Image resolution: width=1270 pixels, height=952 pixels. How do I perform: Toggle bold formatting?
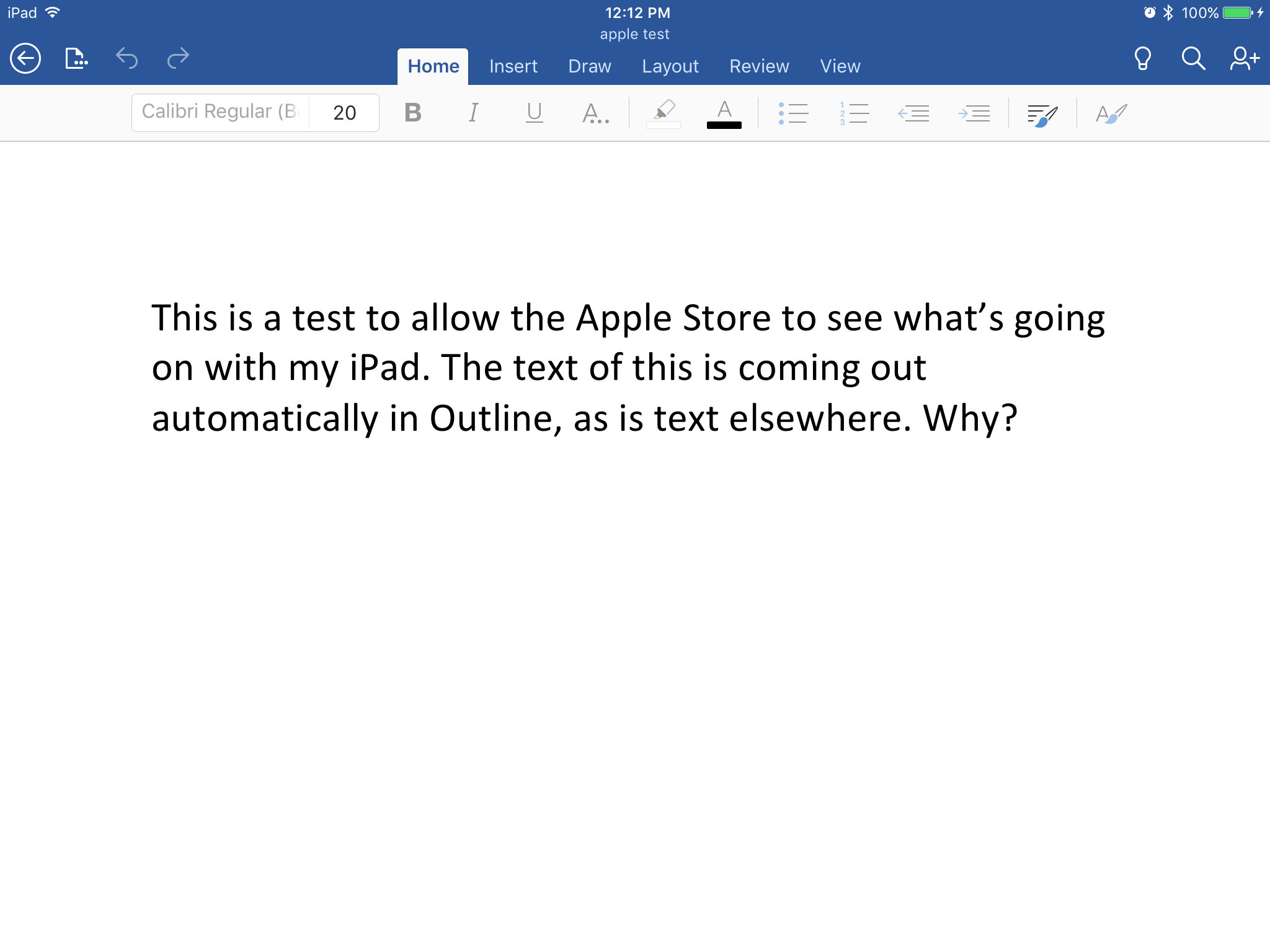(x=413, y=112)
